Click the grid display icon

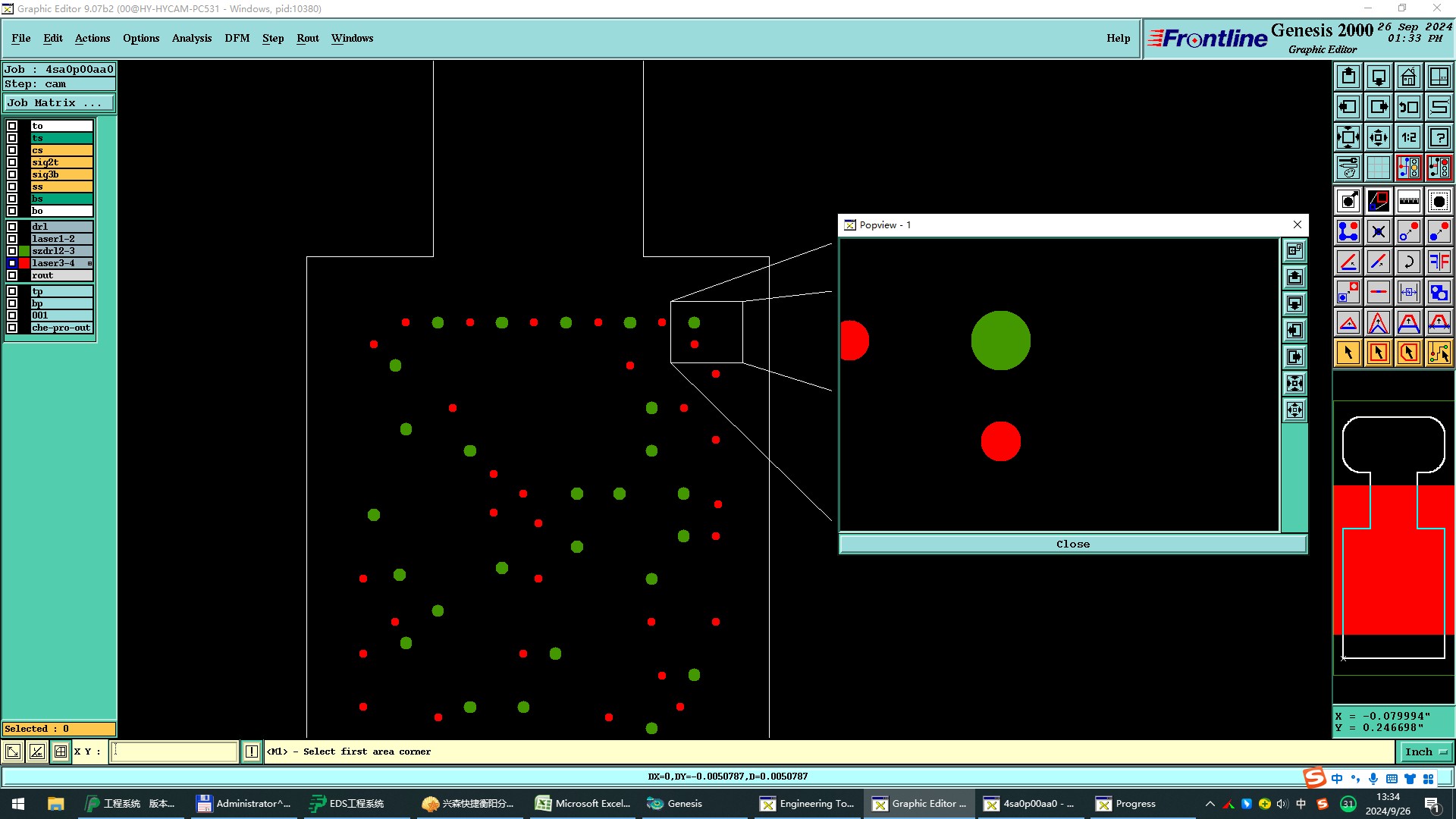point(1378,168)
